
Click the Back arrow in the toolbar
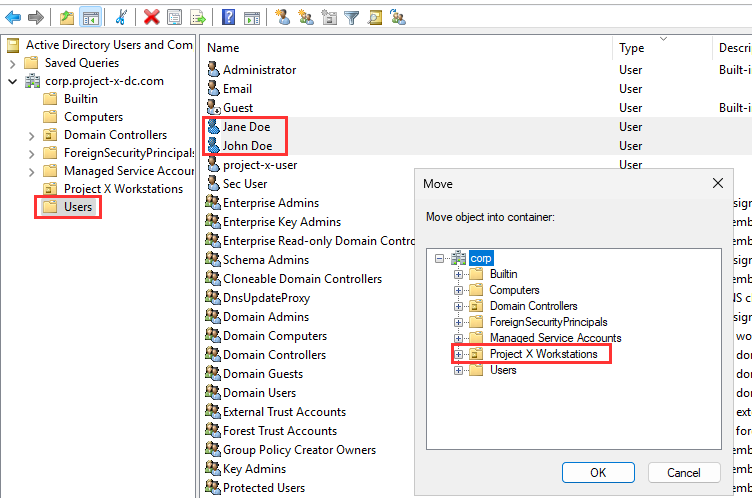[x=13, y=17]
